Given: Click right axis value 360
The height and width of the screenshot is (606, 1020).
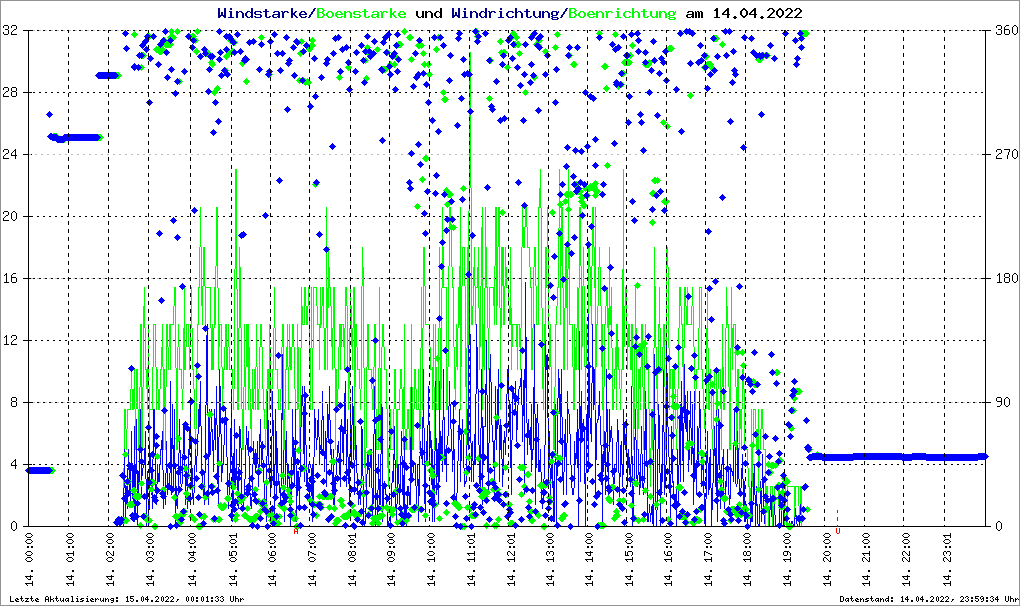Looking at the screenshot, I should click(1004, 31).
